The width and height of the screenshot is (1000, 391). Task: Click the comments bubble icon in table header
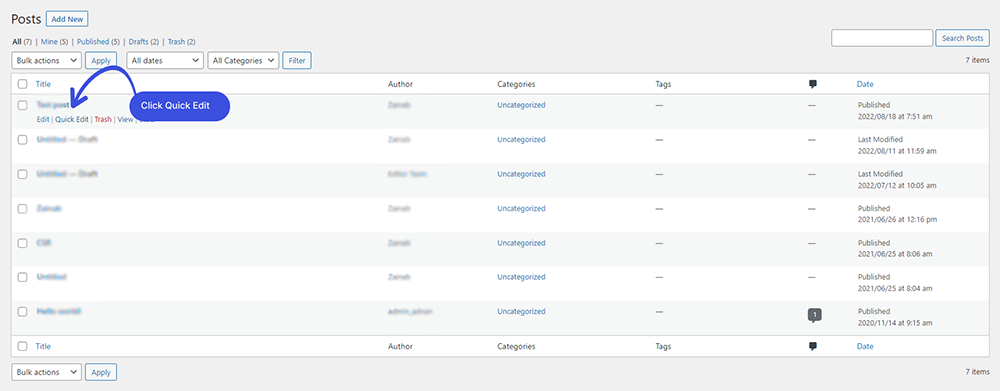click(812, 84)
